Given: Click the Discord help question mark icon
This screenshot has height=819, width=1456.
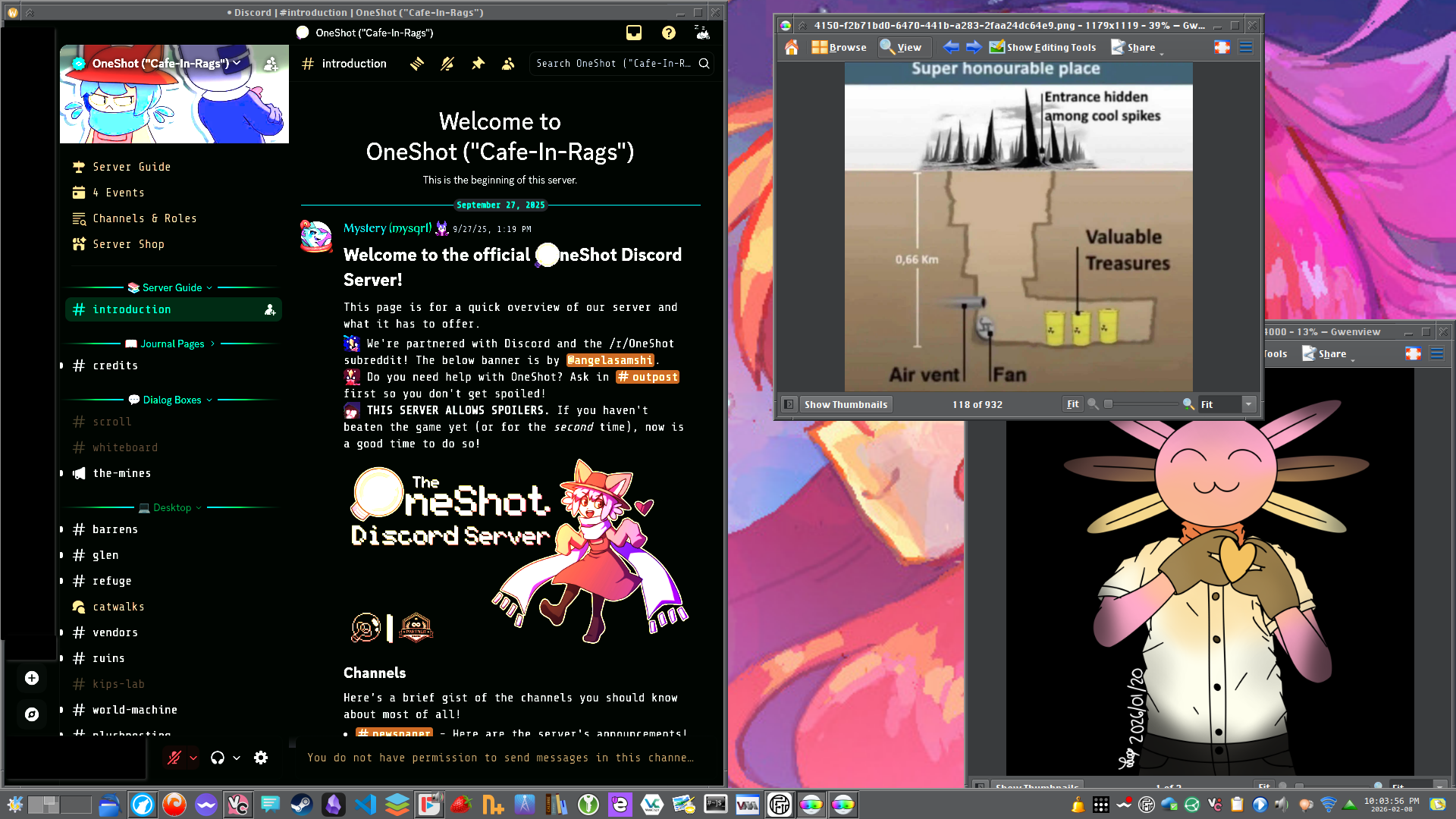Looking at the screenshot, I should pos(668,33).
